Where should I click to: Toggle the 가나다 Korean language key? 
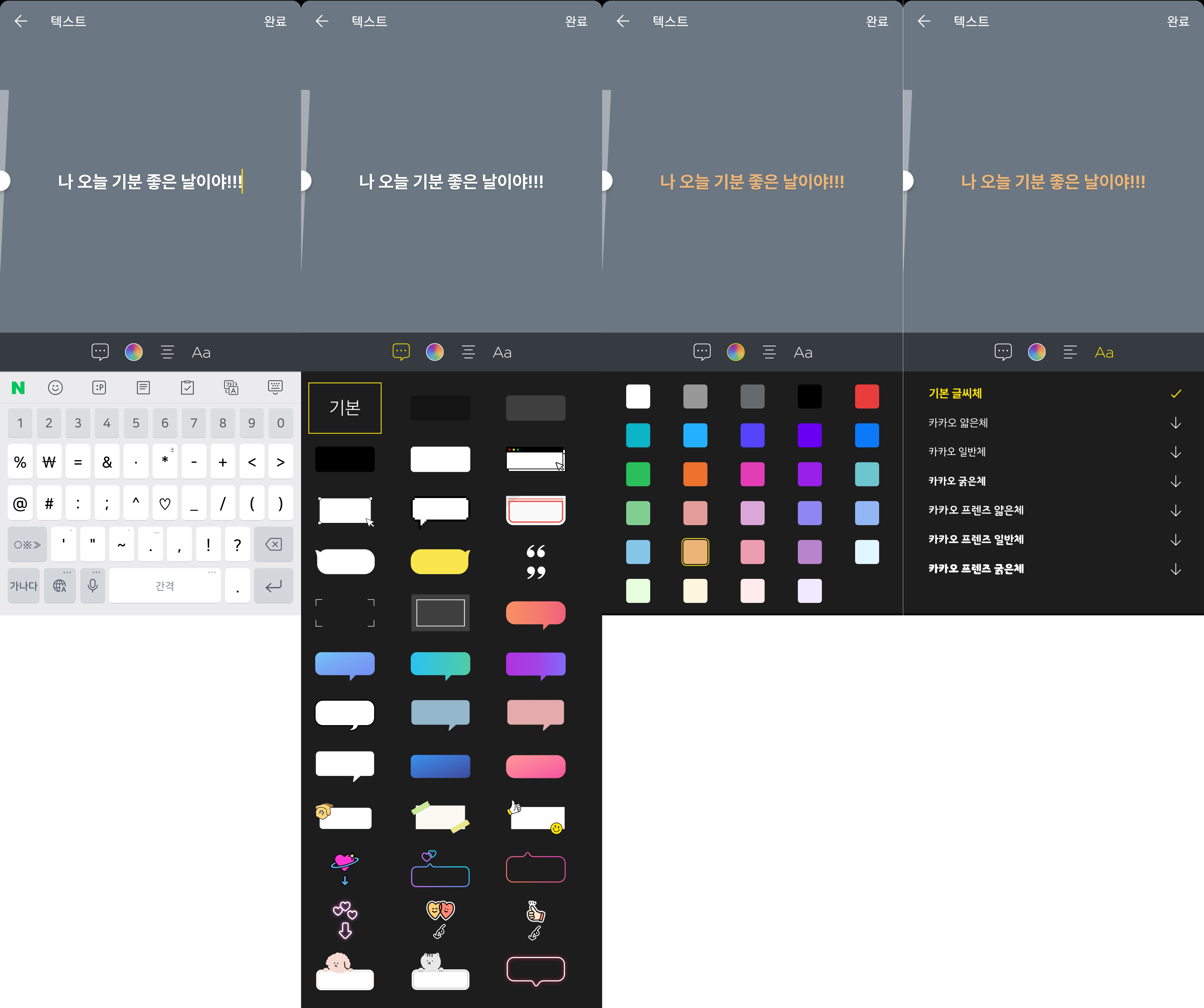tap(24, 585)
